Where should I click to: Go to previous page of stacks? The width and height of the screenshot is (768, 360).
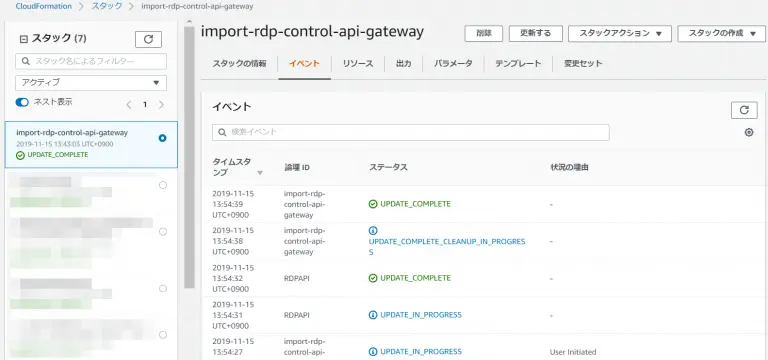click(129, 104)
